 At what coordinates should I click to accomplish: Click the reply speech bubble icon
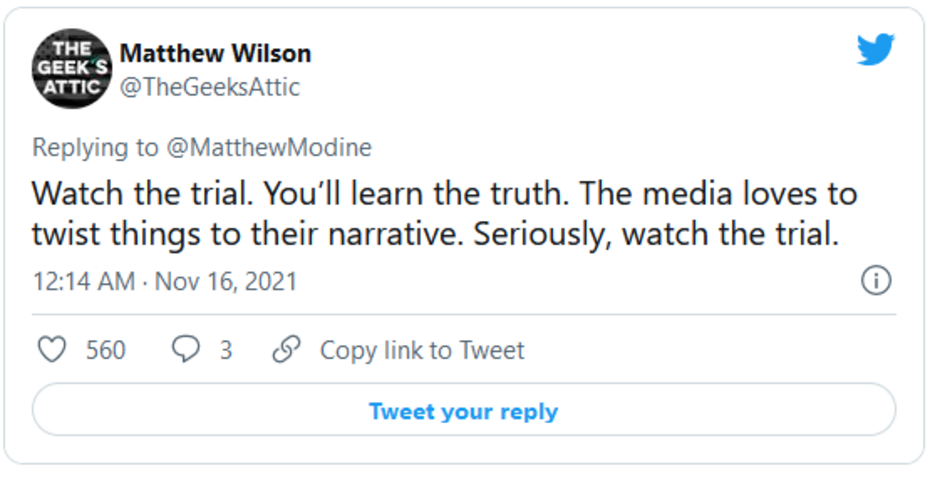click(x=187, y=350)
